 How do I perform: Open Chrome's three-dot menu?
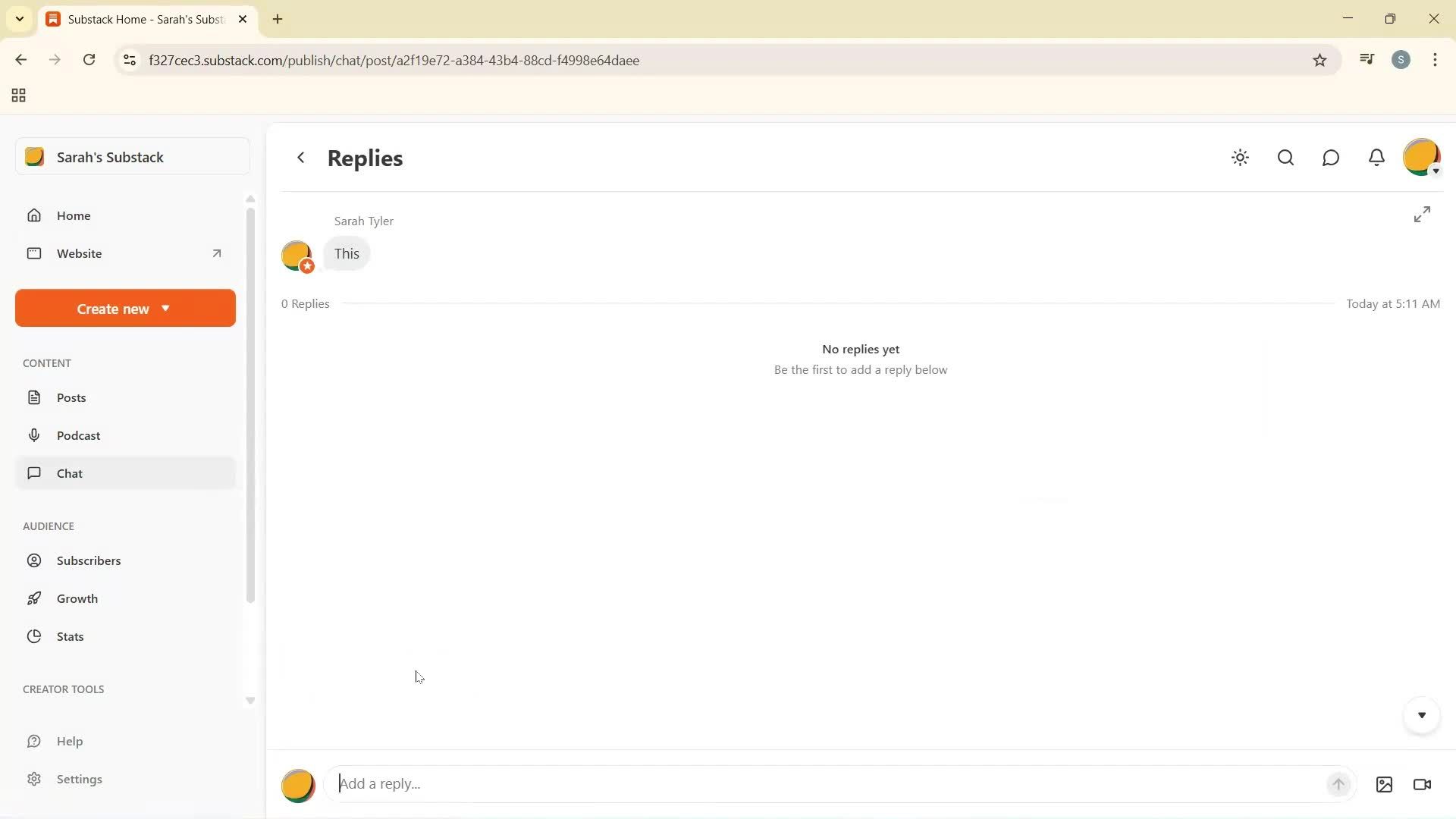coord(1435,60)
